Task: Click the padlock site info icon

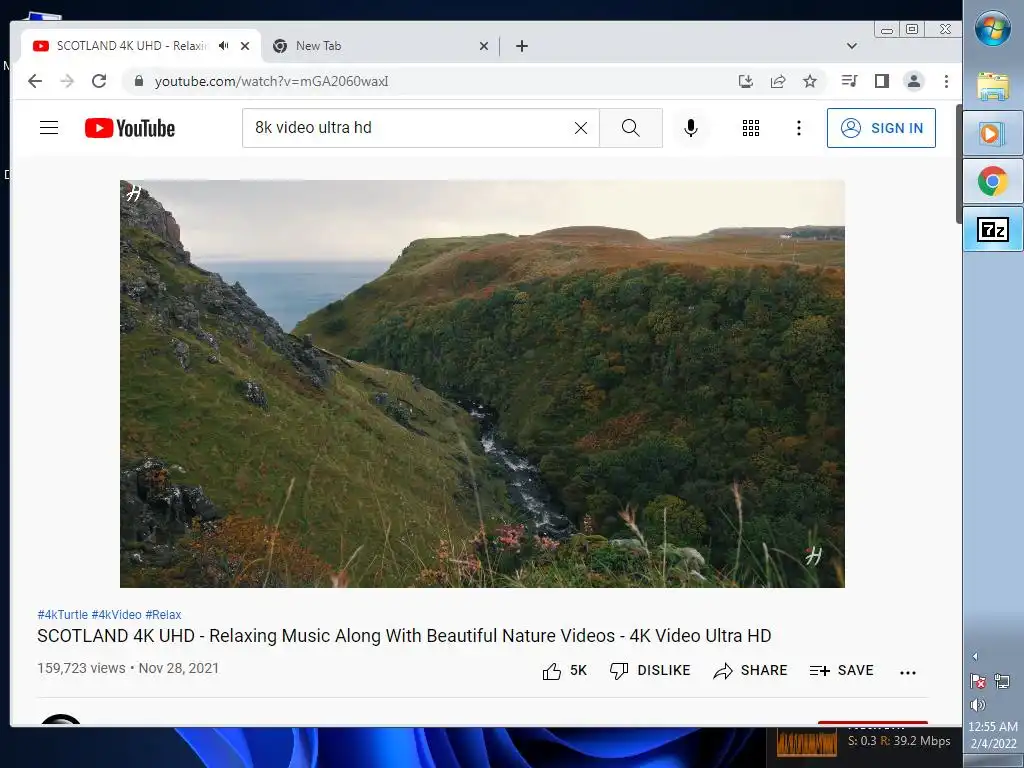Action: 138,81
